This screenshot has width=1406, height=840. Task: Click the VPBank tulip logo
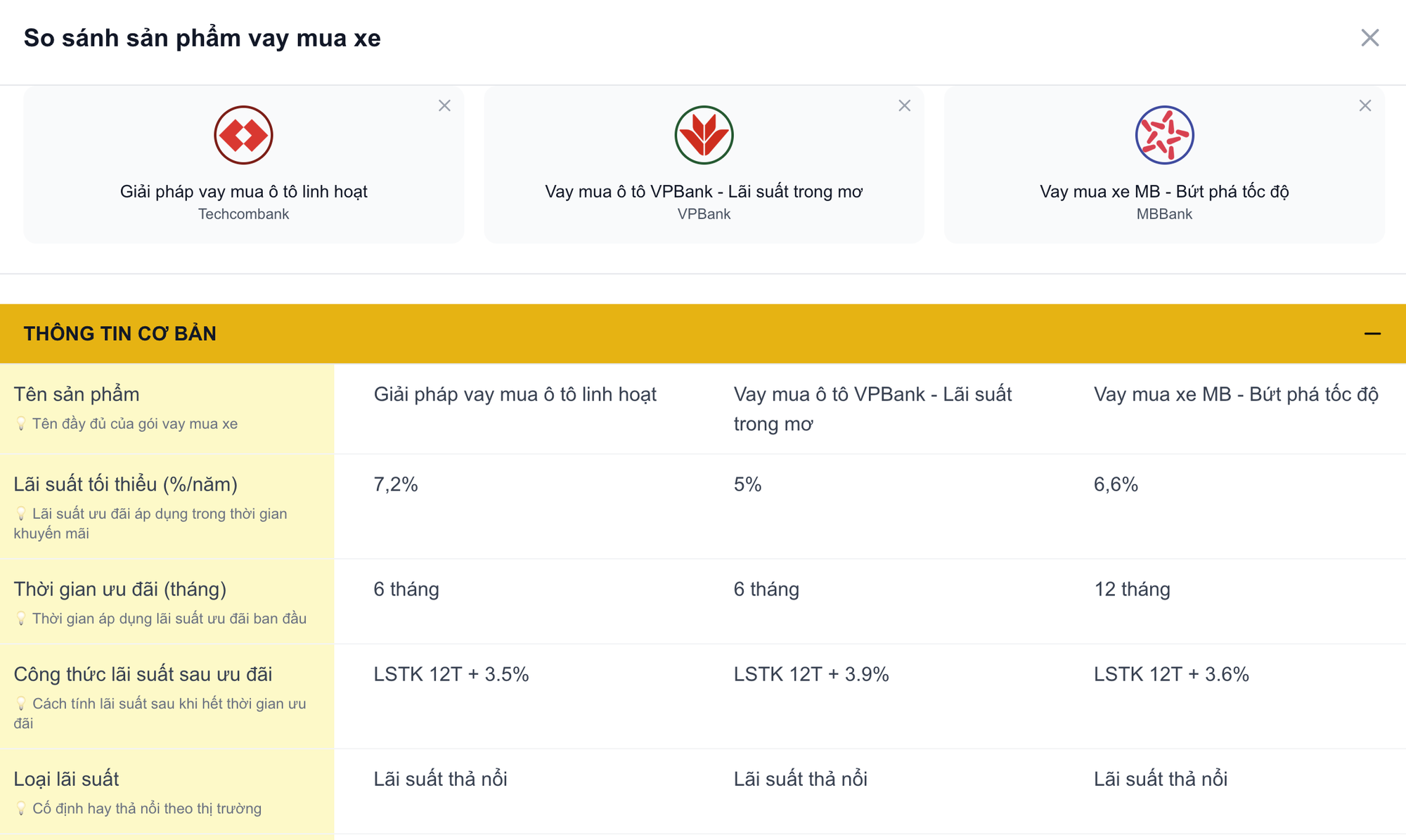(x=704, y=136)
